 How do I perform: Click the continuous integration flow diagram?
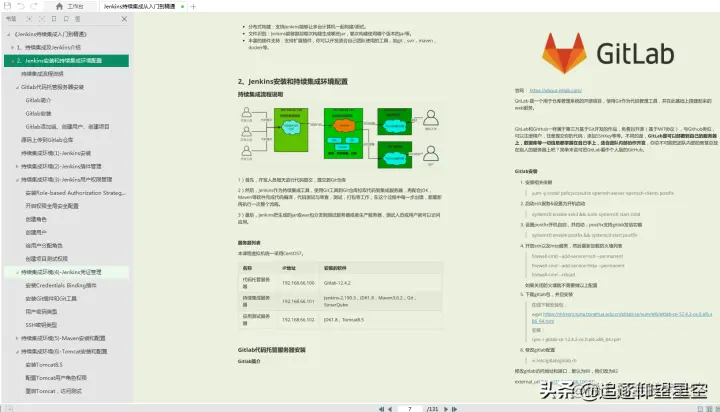pyautogui.click(x=340, y=137)
